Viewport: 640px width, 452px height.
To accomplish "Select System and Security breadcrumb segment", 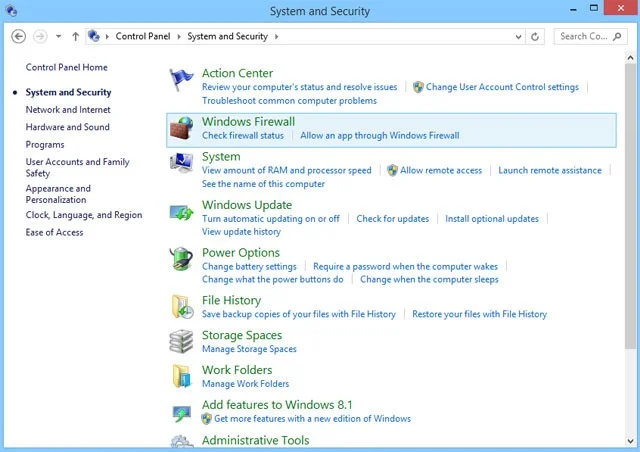I will [x=227, y=36].
